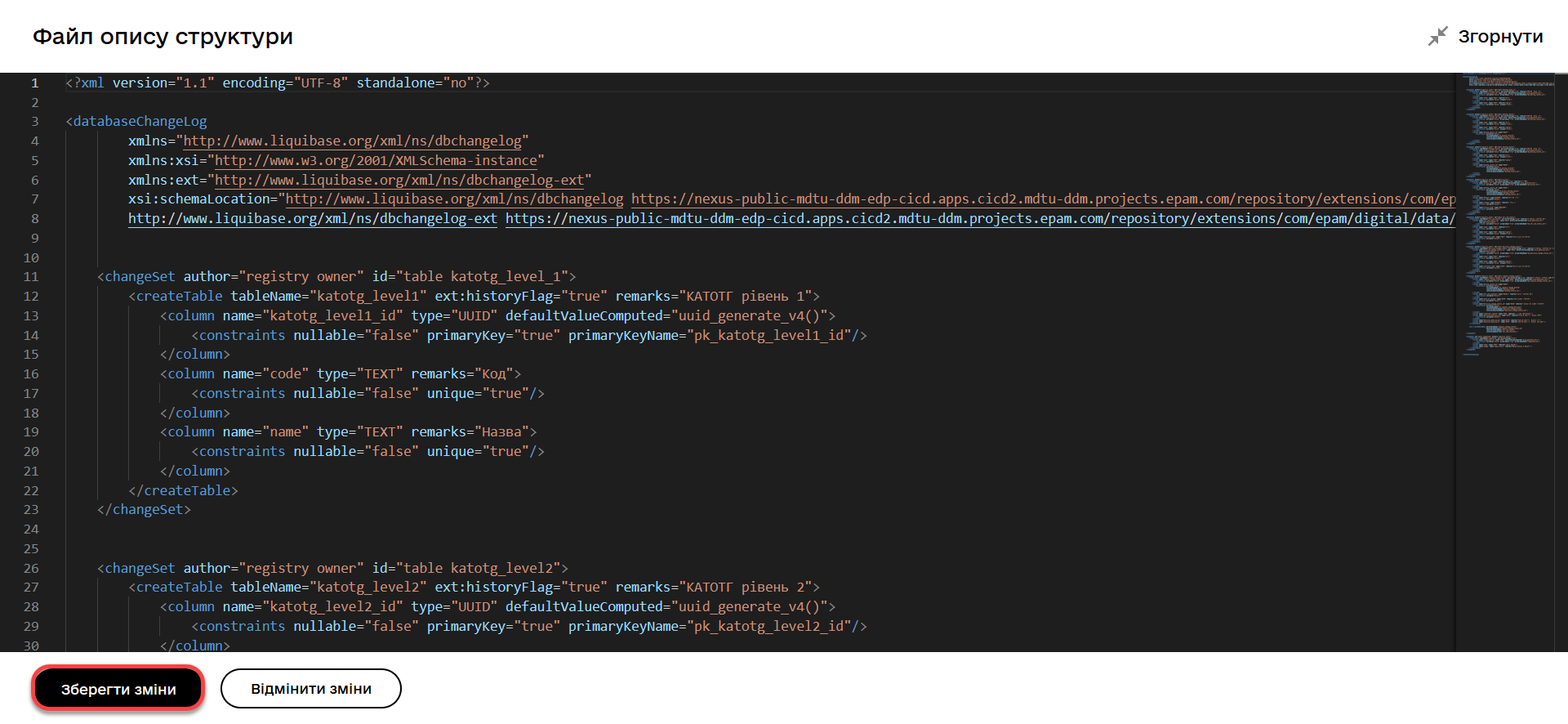Open the w3.org XMLSchema-instance link
Viewport: 1568px width, 724px height.
pyautogui.click(x=376, y=161)
